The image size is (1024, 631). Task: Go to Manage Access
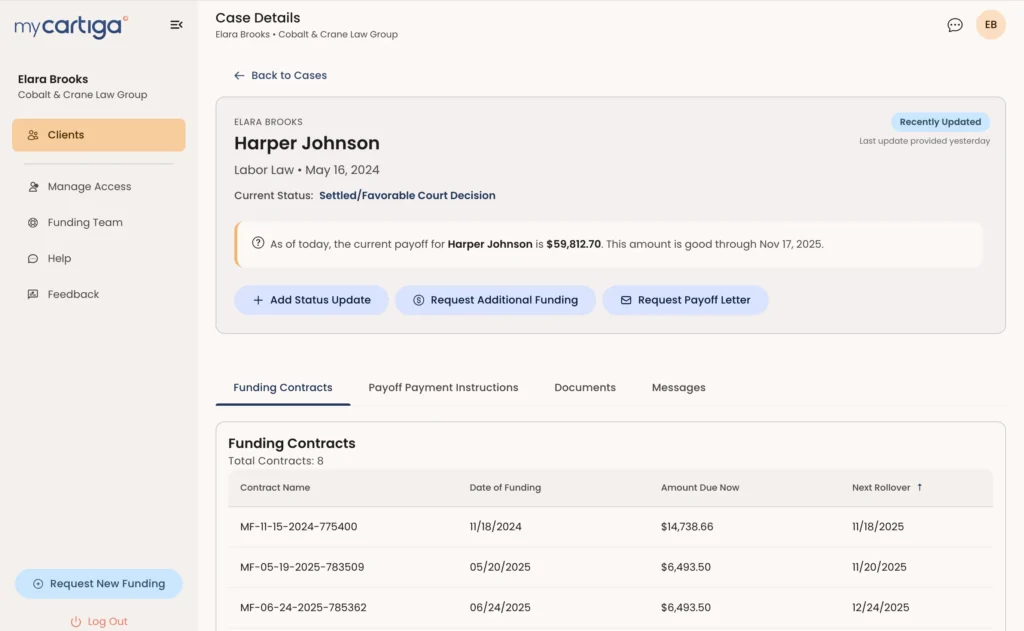coord(89,187)
